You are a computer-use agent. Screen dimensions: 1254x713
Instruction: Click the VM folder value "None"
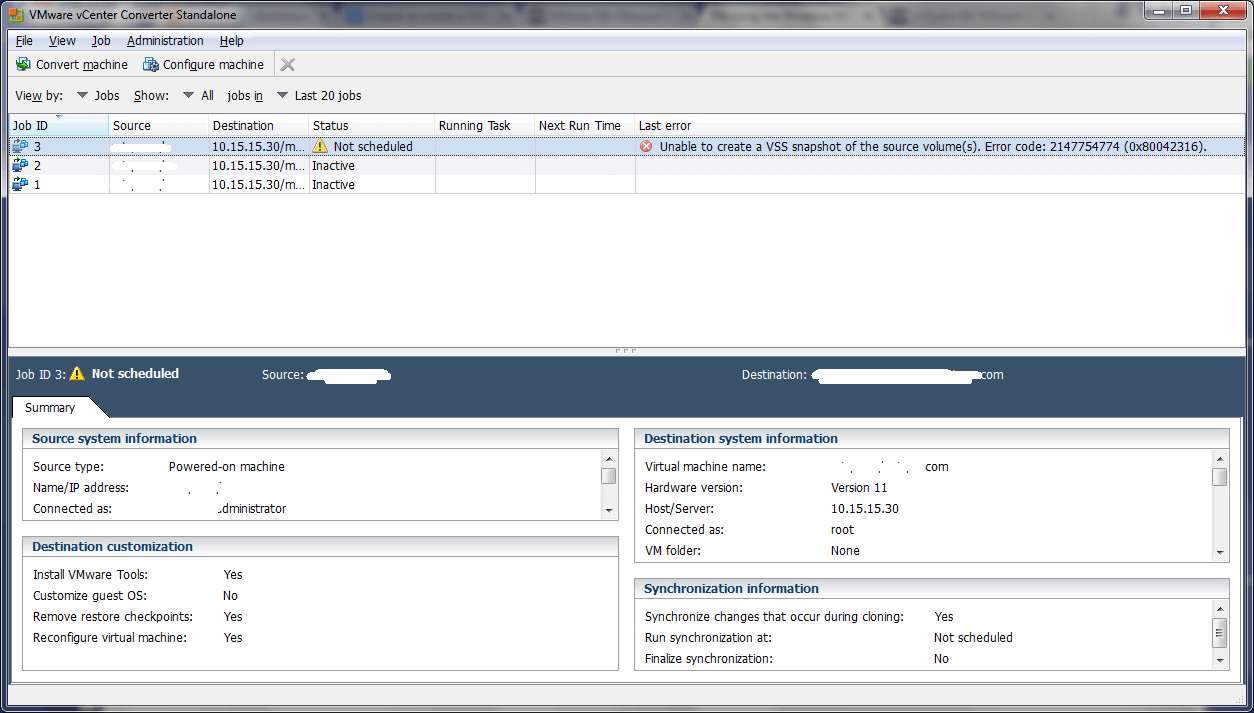[845, 551]
